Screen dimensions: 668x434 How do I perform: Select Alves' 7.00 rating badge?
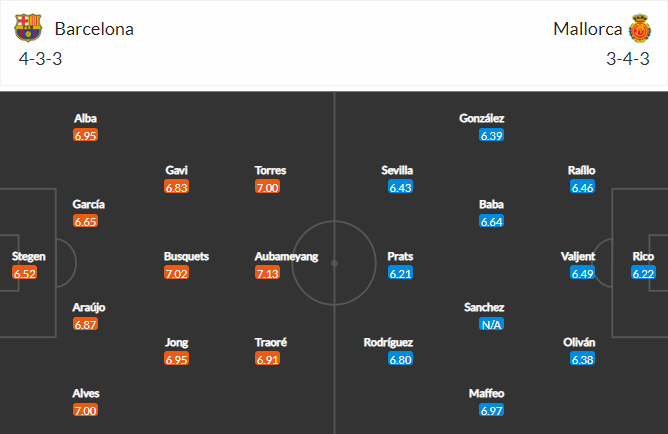[86, 411]
